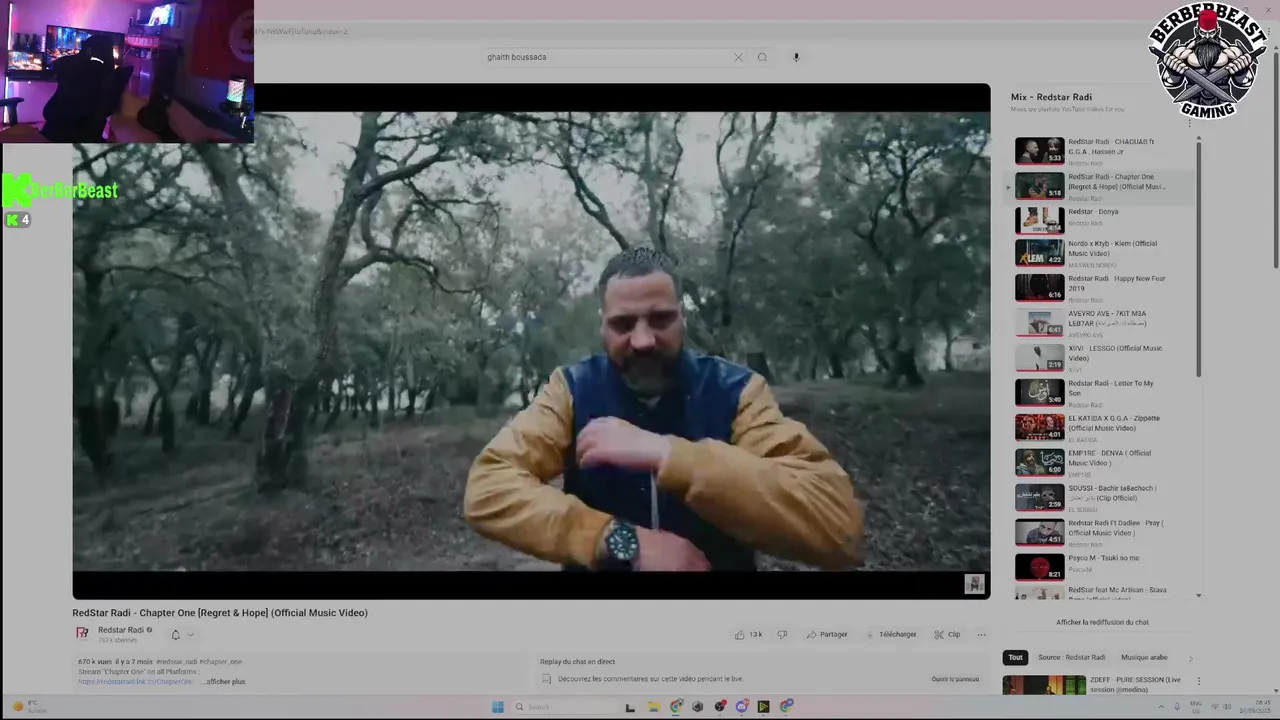Open the more actions ellipsis menu
1280x720 pixels.
(981, 634)
